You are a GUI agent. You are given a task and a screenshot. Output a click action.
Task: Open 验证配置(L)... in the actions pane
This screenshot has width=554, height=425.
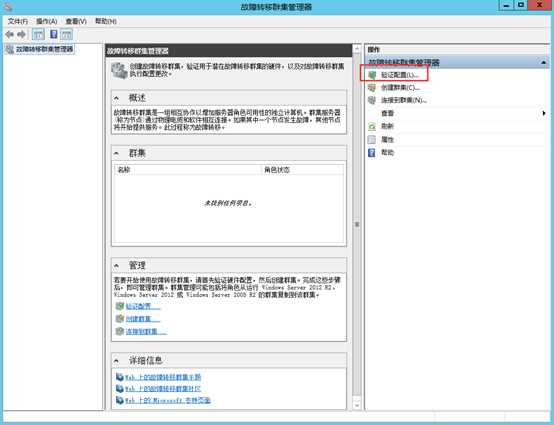pyautogui.click(x=400, y=75)
